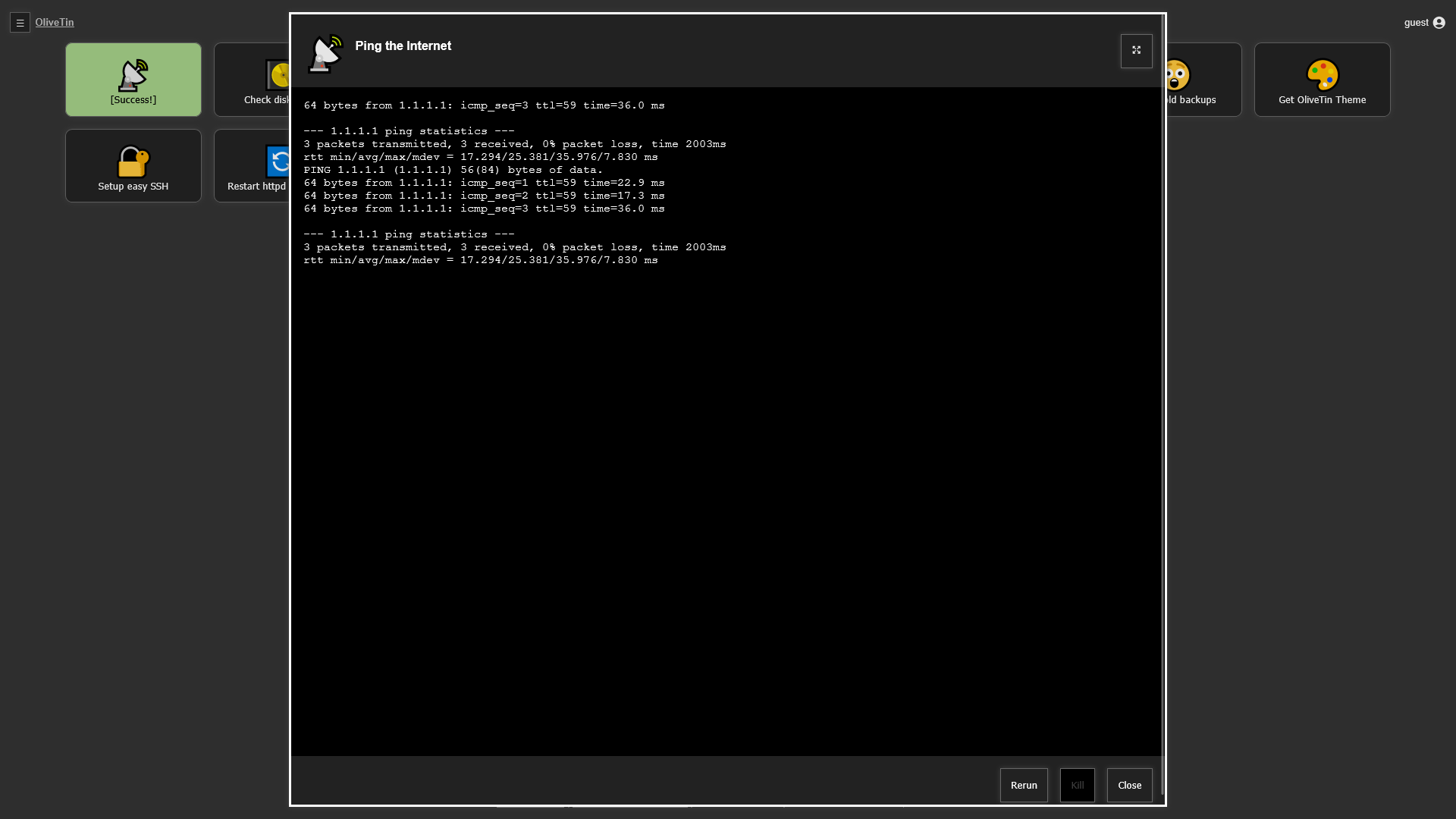Click the Ping the Internet dialog title
The height and width of the screenshot is (819, 1456).
point(403,46)
